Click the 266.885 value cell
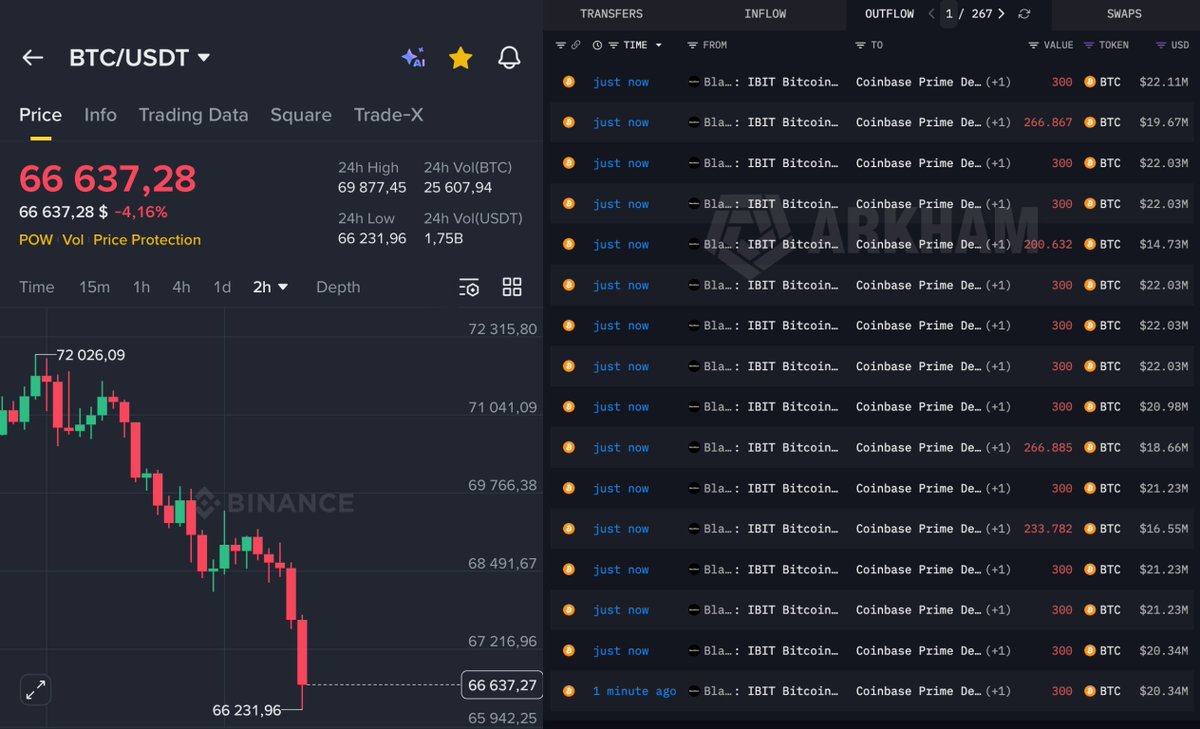Viewport: 1200px width, 729px height. click(x=1048, y=447)
